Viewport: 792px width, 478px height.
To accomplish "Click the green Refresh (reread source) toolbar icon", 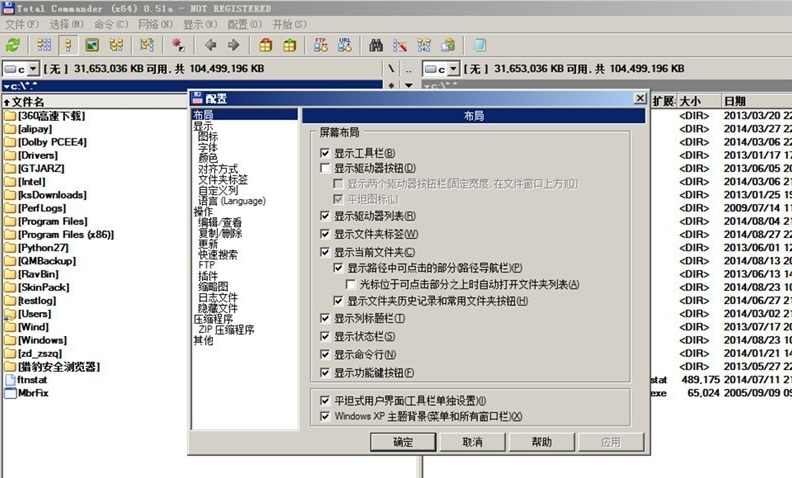I will point(13,45).
